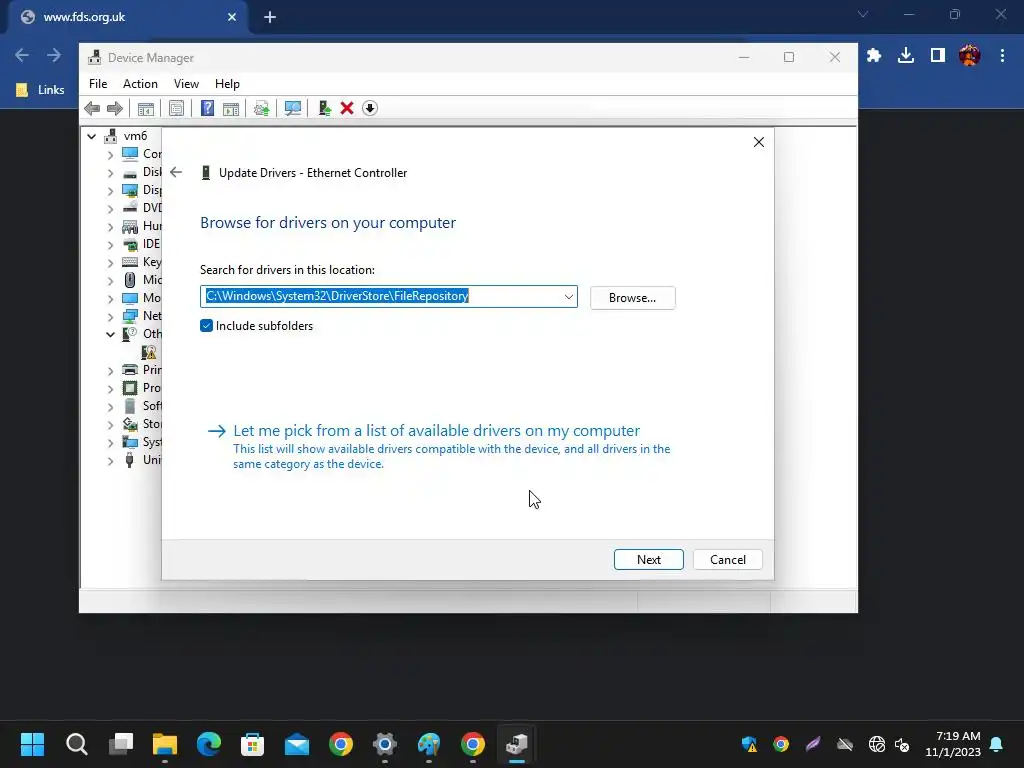The image size is (1024, 768).
Task: Expand the Storage controllers category chevron
Action: click(x=110, y=424)
